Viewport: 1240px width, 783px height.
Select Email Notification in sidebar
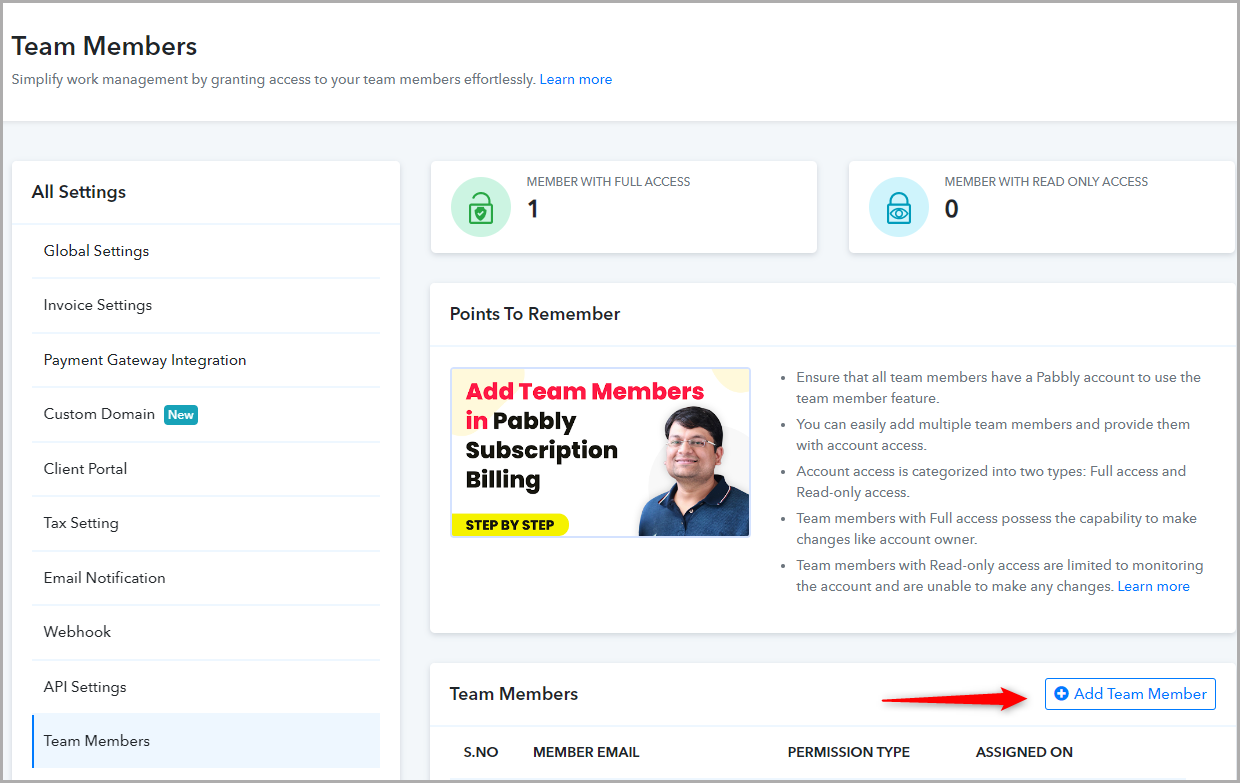[x=206, y=577]
